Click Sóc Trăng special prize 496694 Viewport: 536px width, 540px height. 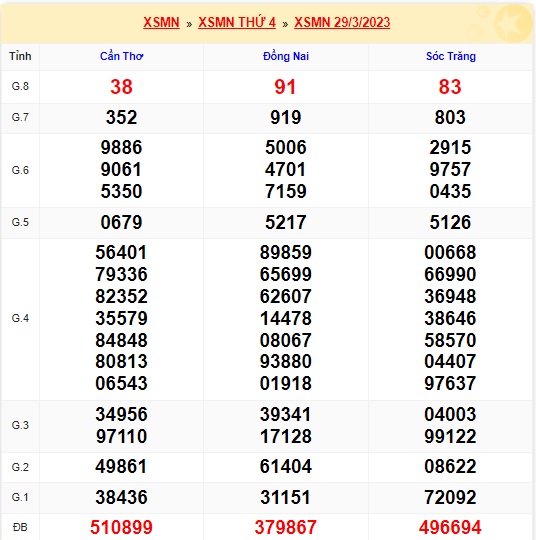(x=450, y=527)
